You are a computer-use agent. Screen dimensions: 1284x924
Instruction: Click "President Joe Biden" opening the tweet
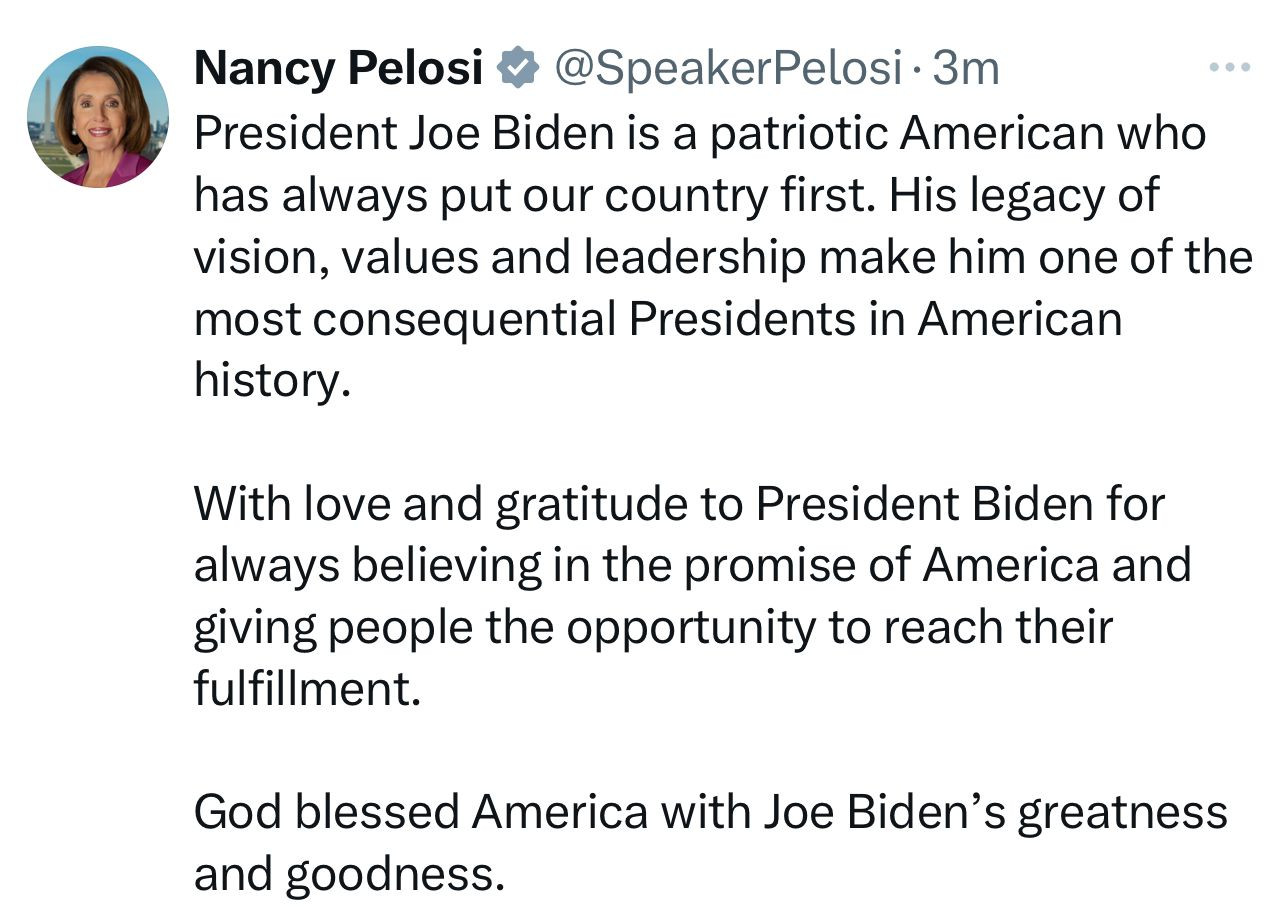point(403,132)
